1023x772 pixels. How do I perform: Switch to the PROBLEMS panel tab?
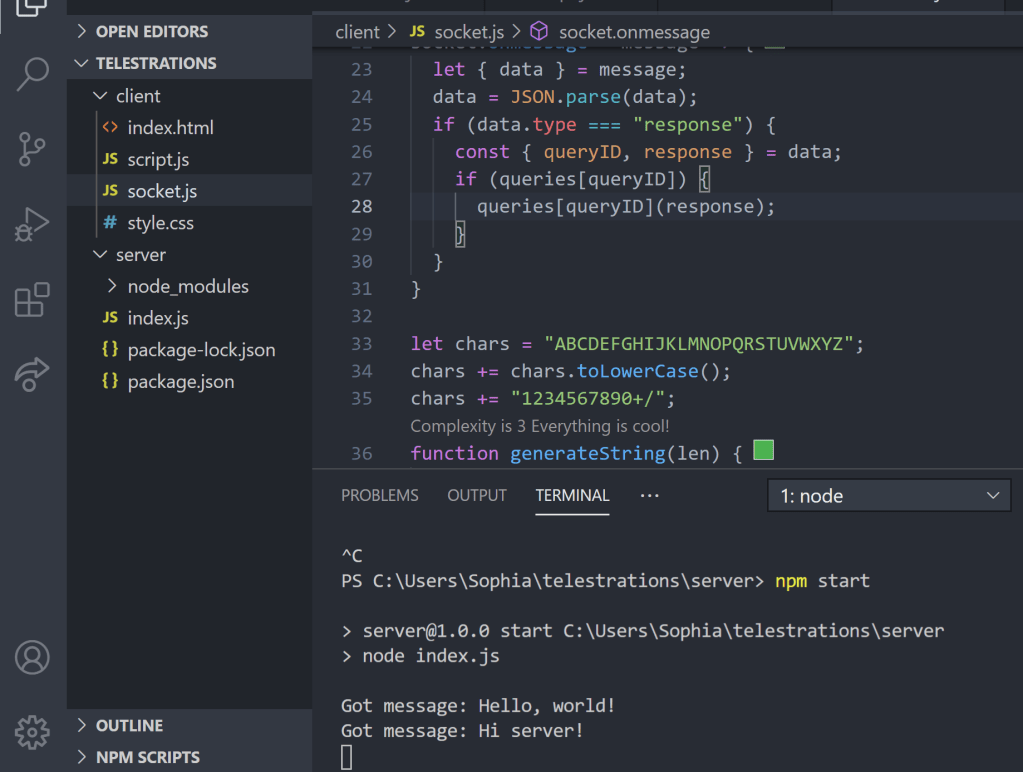pyautogui.click(x=380, y=496)
